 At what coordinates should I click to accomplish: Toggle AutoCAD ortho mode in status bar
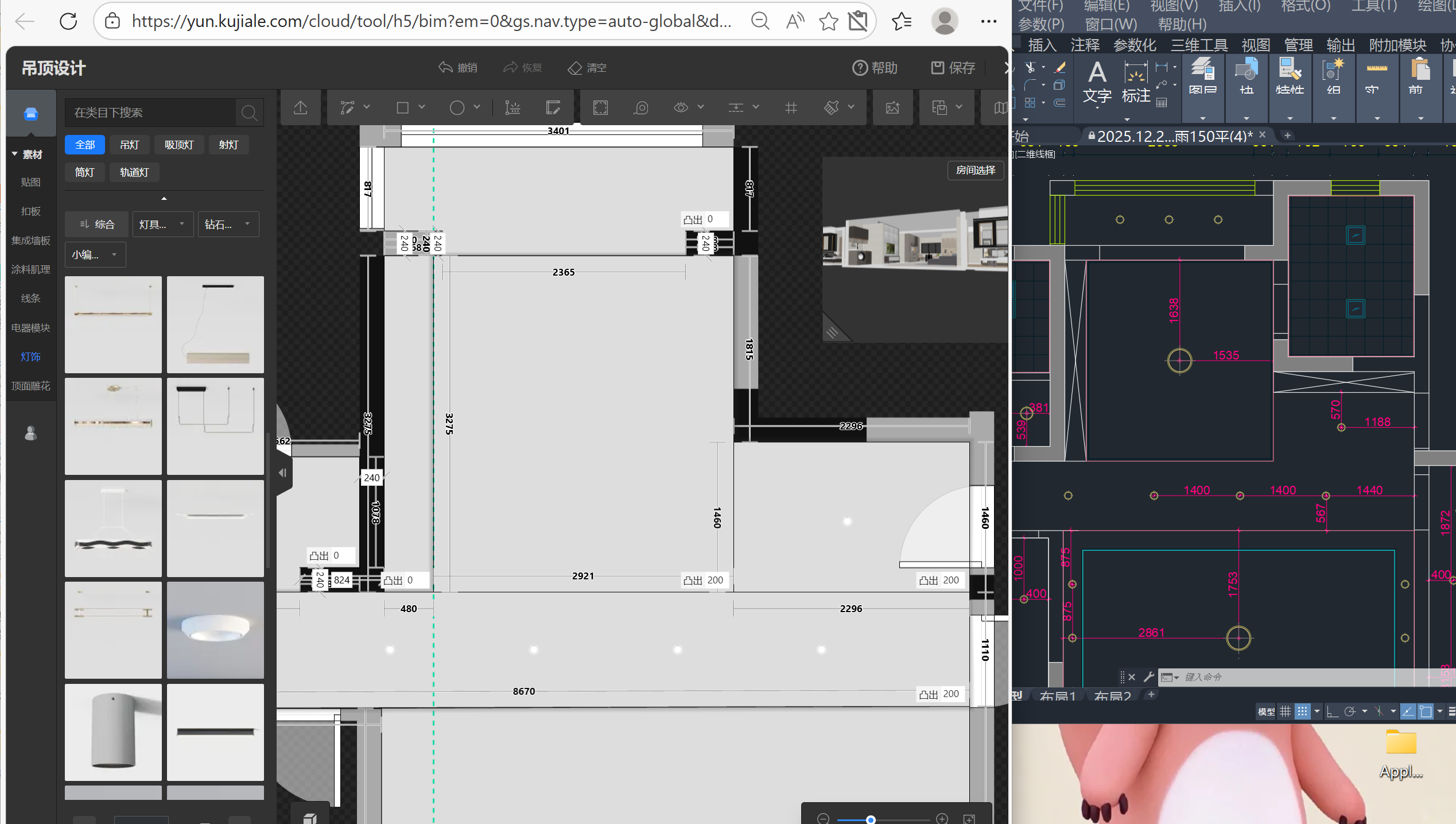click(x=1333, y=711)
